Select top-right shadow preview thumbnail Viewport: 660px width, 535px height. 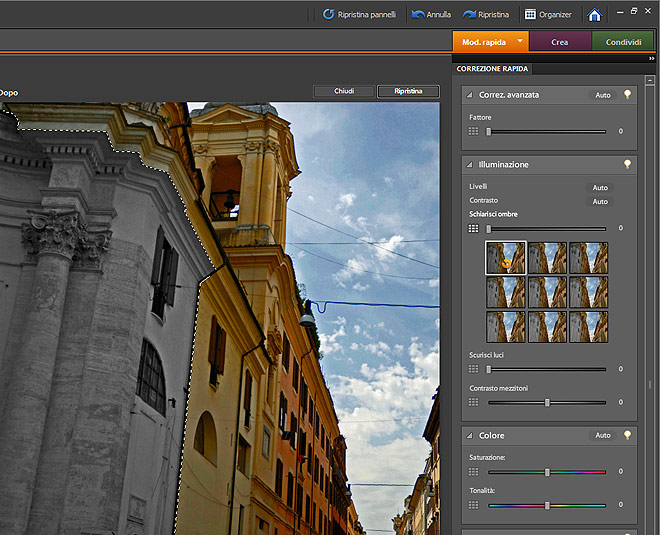click(x=588, y=258)
